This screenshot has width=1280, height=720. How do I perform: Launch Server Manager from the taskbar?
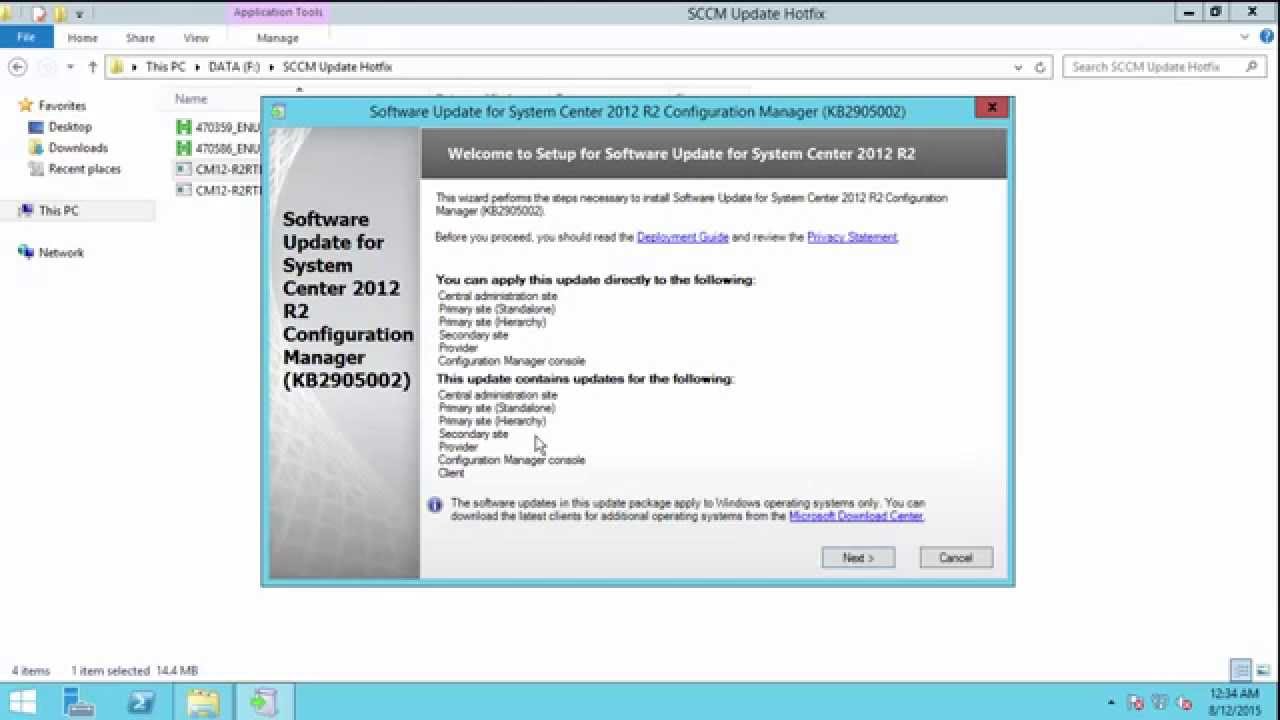pyautogui.click(x=79, y=702)
